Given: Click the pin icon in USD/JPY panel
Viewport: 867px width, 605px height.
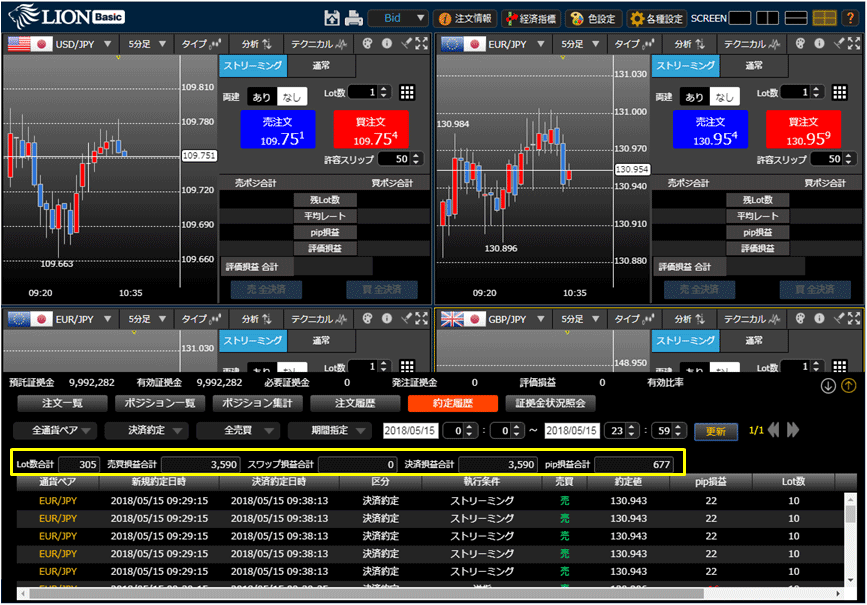Looking at the screenshot, I should pyautogui.click(x=406, y=43).
